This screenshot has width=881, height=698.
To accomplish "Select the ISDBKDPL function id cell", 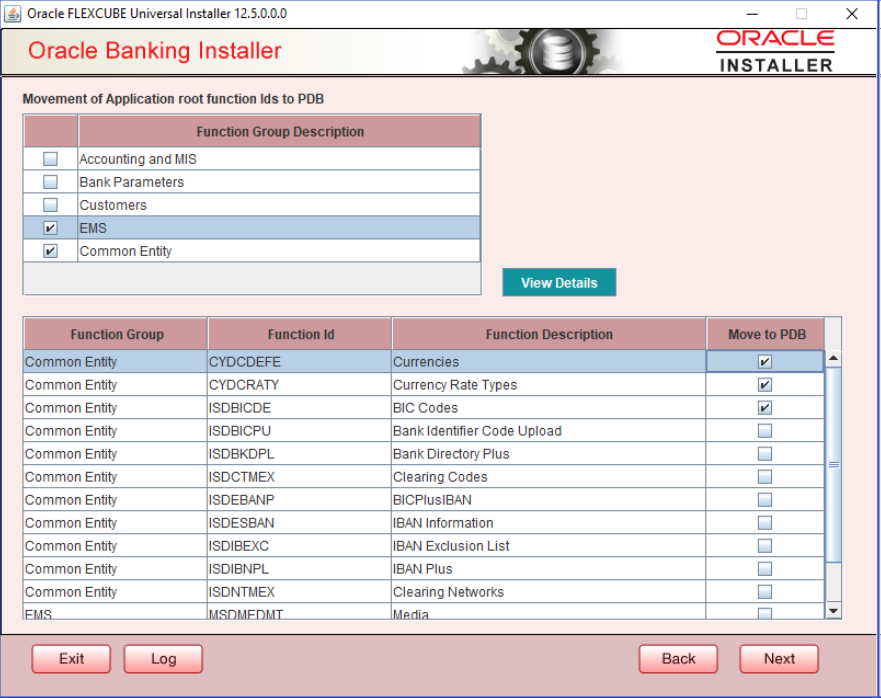I will click(x=299, y=454).
